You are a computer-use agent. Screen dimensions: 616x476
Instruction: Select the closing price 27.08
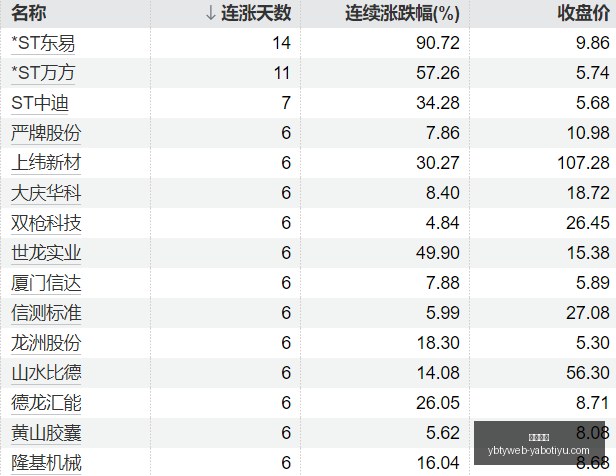[x=588, y=313]
